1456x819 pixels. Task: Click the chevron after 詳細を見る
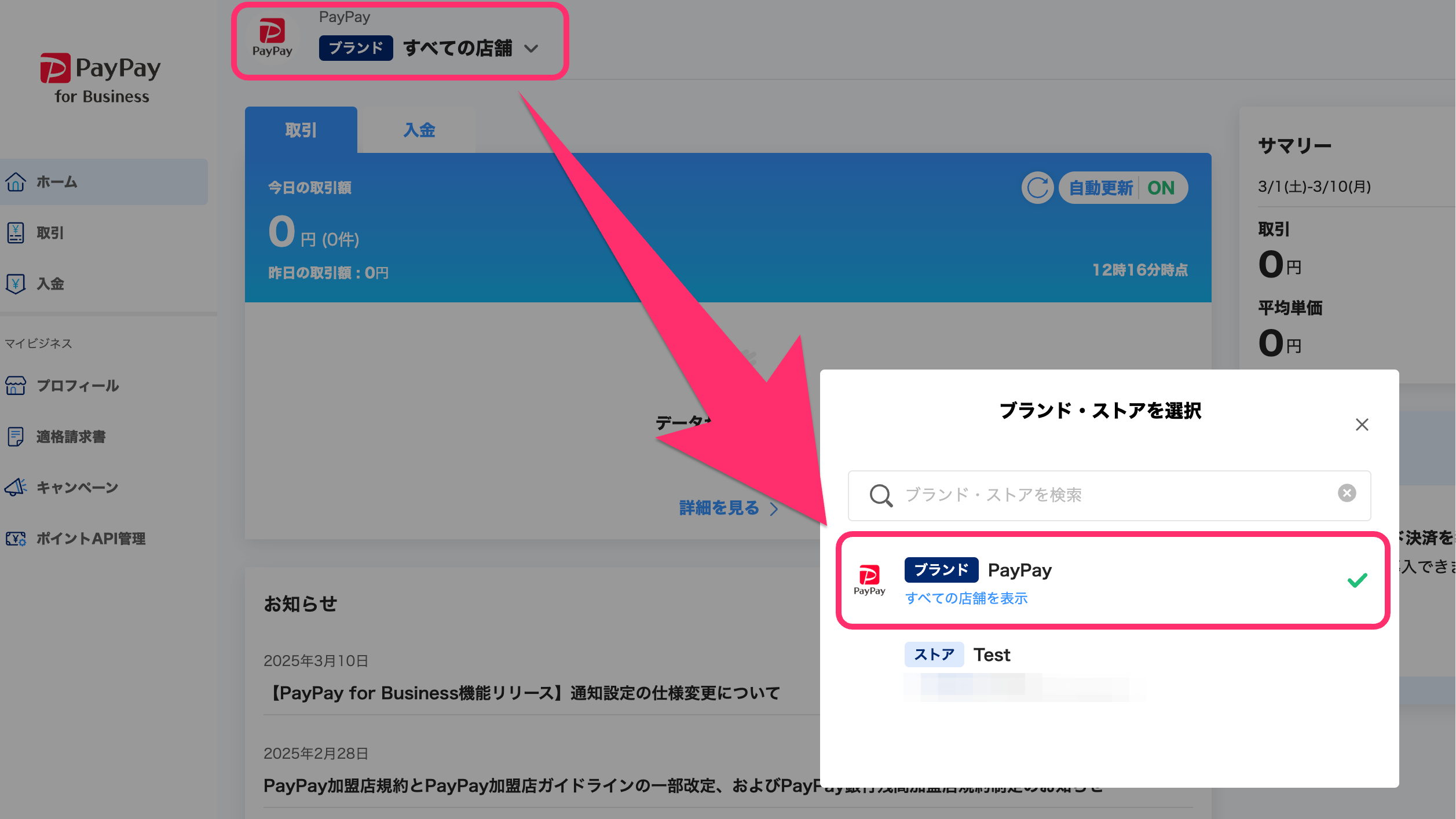tap(774, 509)
